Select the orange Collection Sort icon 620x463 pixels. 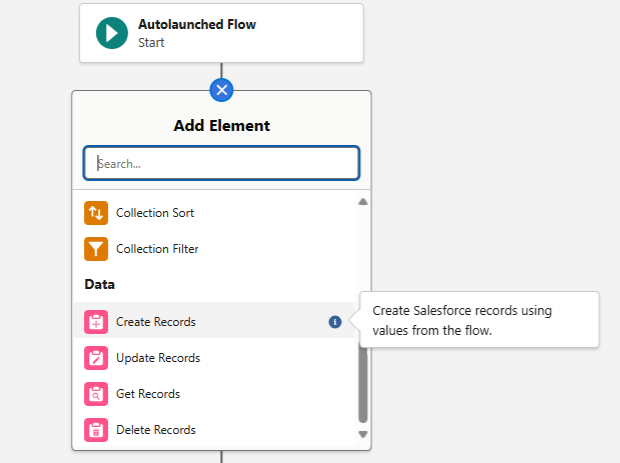click(x=96, y=213)
